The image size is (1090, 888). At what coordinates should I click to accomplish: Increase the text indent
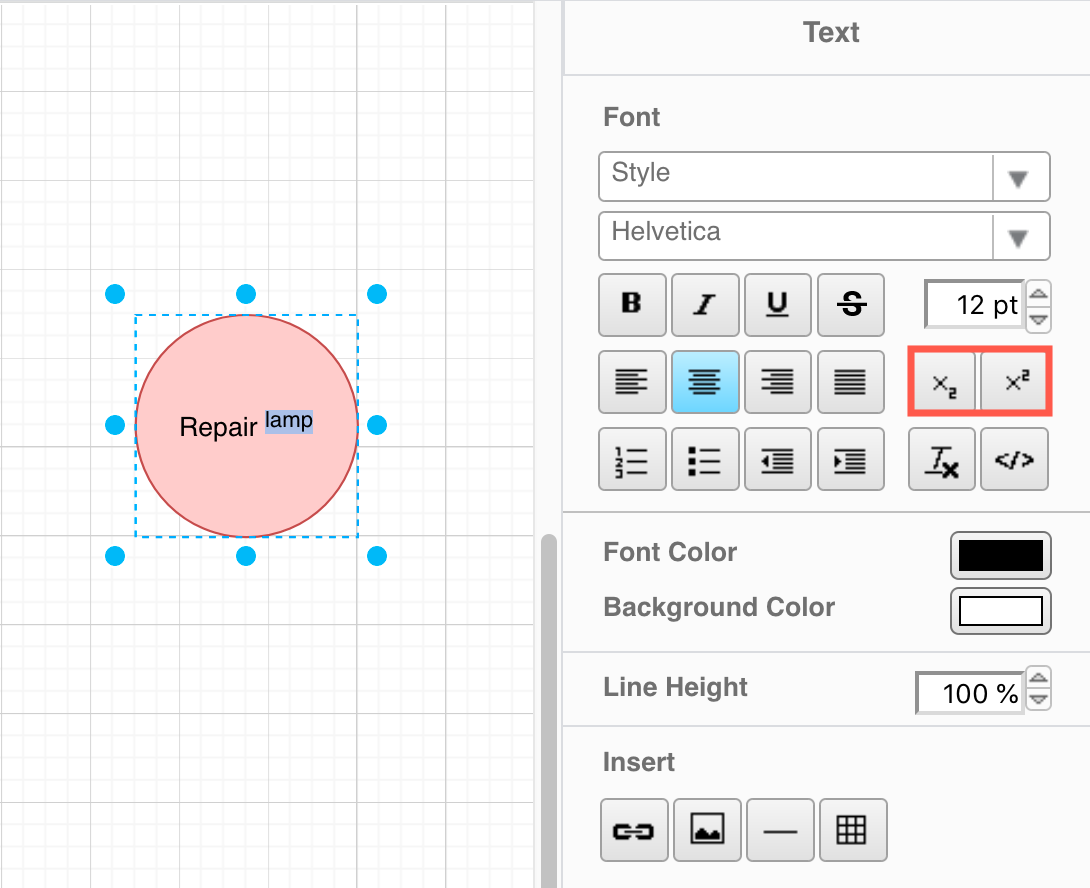[851, 460]
